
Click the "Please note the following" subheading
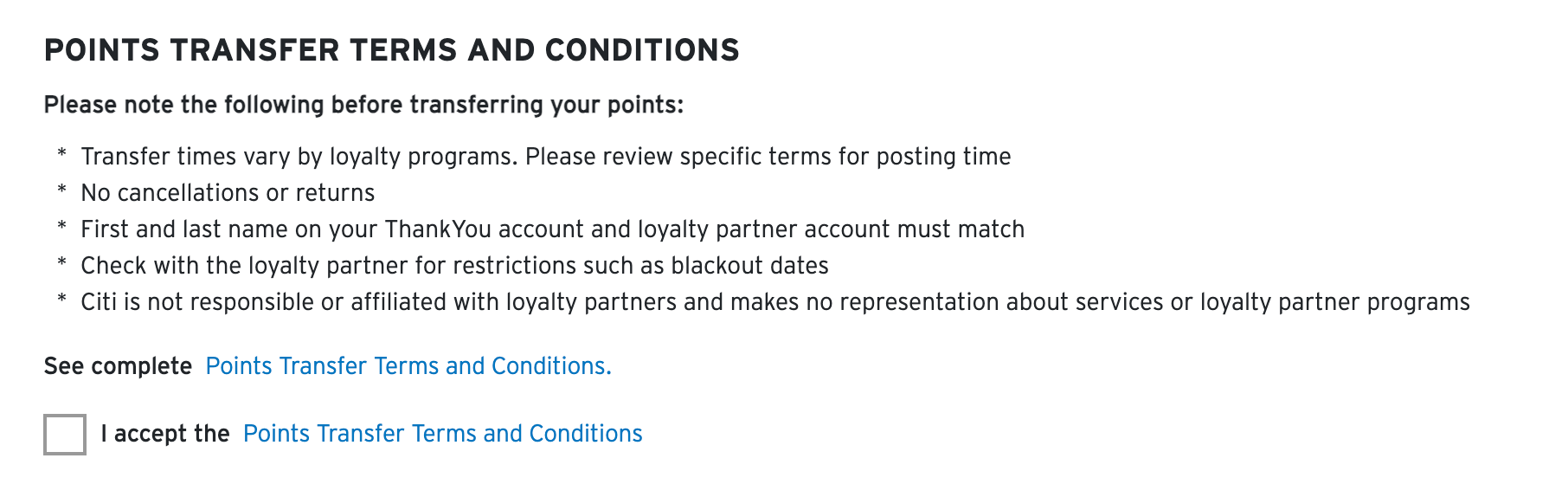pyautogui.click(x=363, y=105)
